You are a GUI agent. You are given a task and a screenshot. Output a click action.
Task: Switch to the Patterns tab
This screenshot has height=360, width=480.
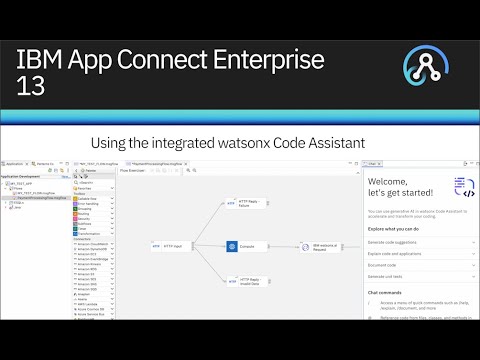43,164
